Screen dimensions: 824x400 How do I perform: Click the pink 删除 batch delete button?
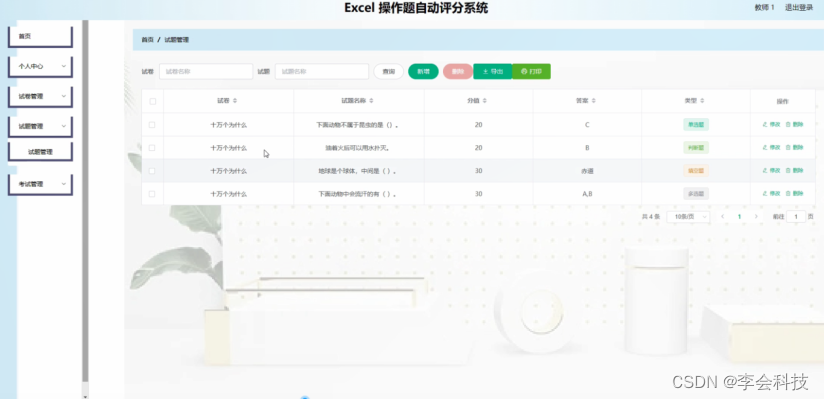[458, 71]
